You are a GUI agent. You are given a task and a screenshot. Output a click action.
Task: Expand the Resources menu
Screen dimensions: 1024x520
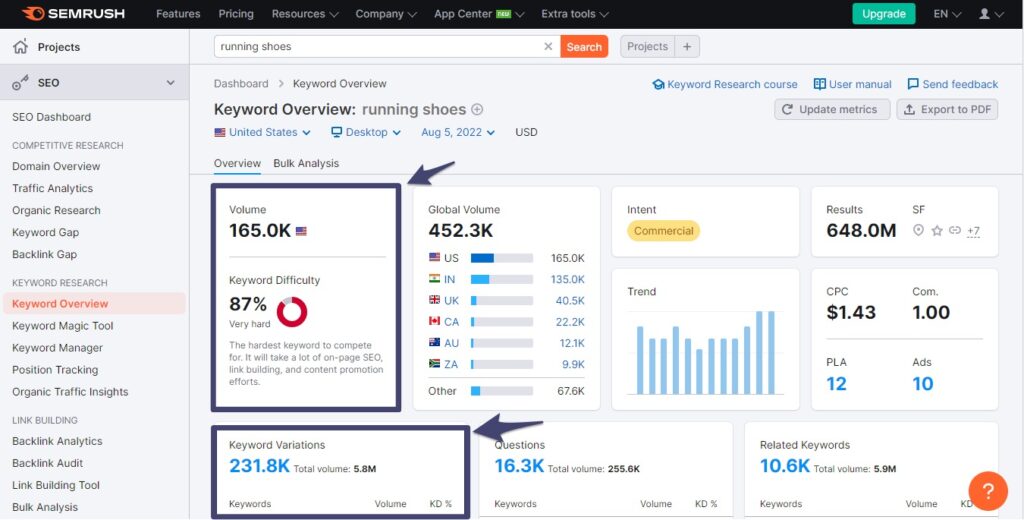tap(305, 14)
